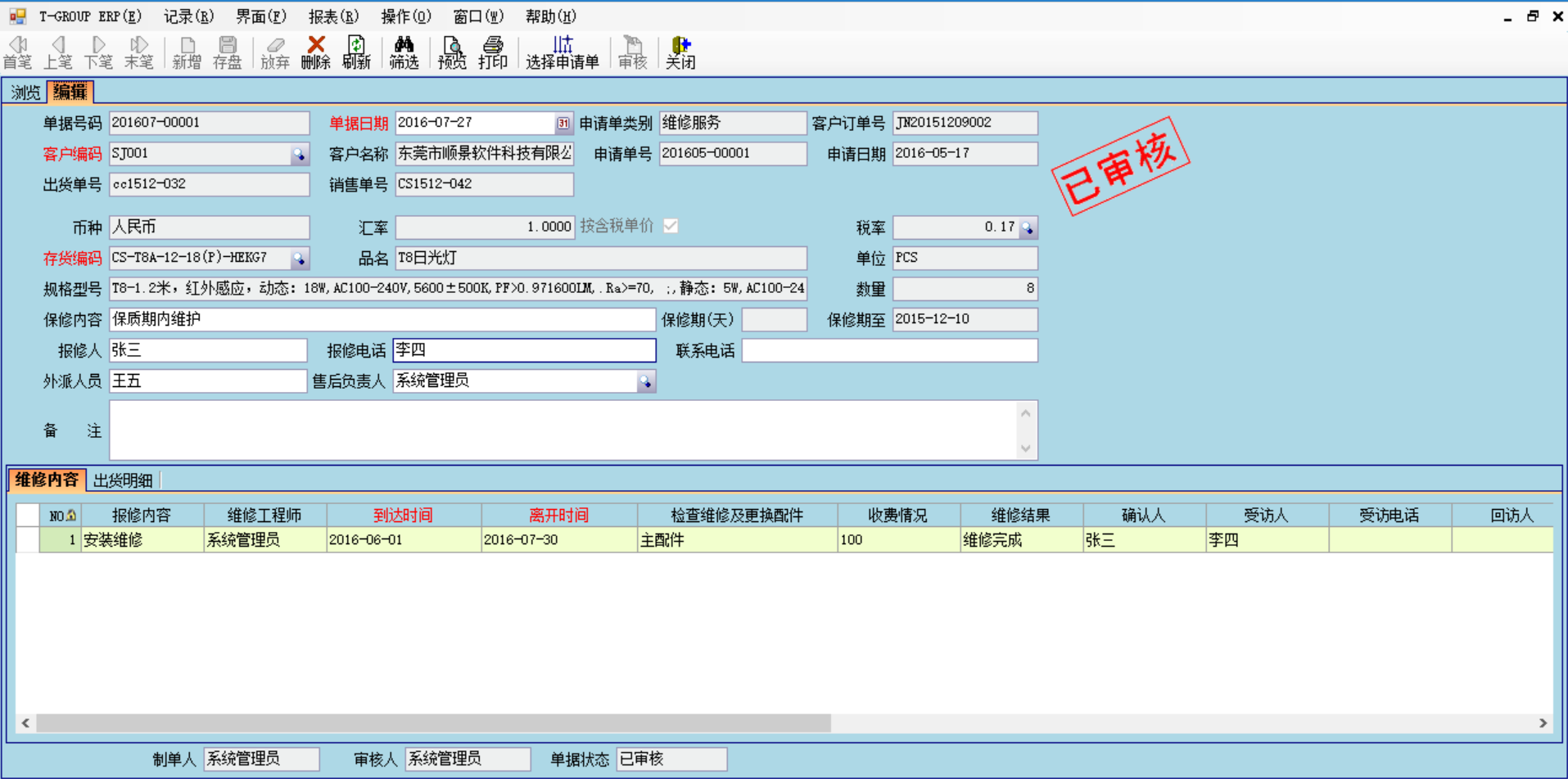
Task: Open the 筛选 filter tool
Action: tap(404, 52)
